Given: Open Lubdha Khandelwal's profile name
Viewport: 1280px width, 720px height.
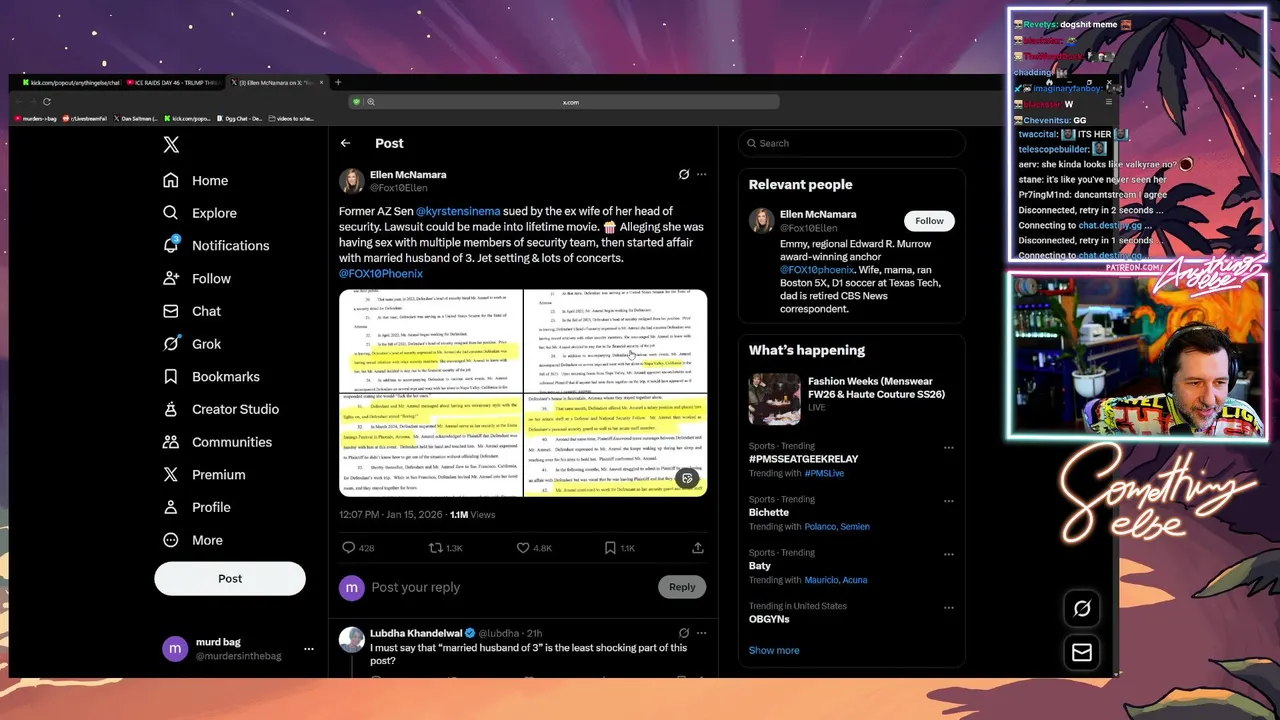Looking at the screenshot, I should coord(416,633).
